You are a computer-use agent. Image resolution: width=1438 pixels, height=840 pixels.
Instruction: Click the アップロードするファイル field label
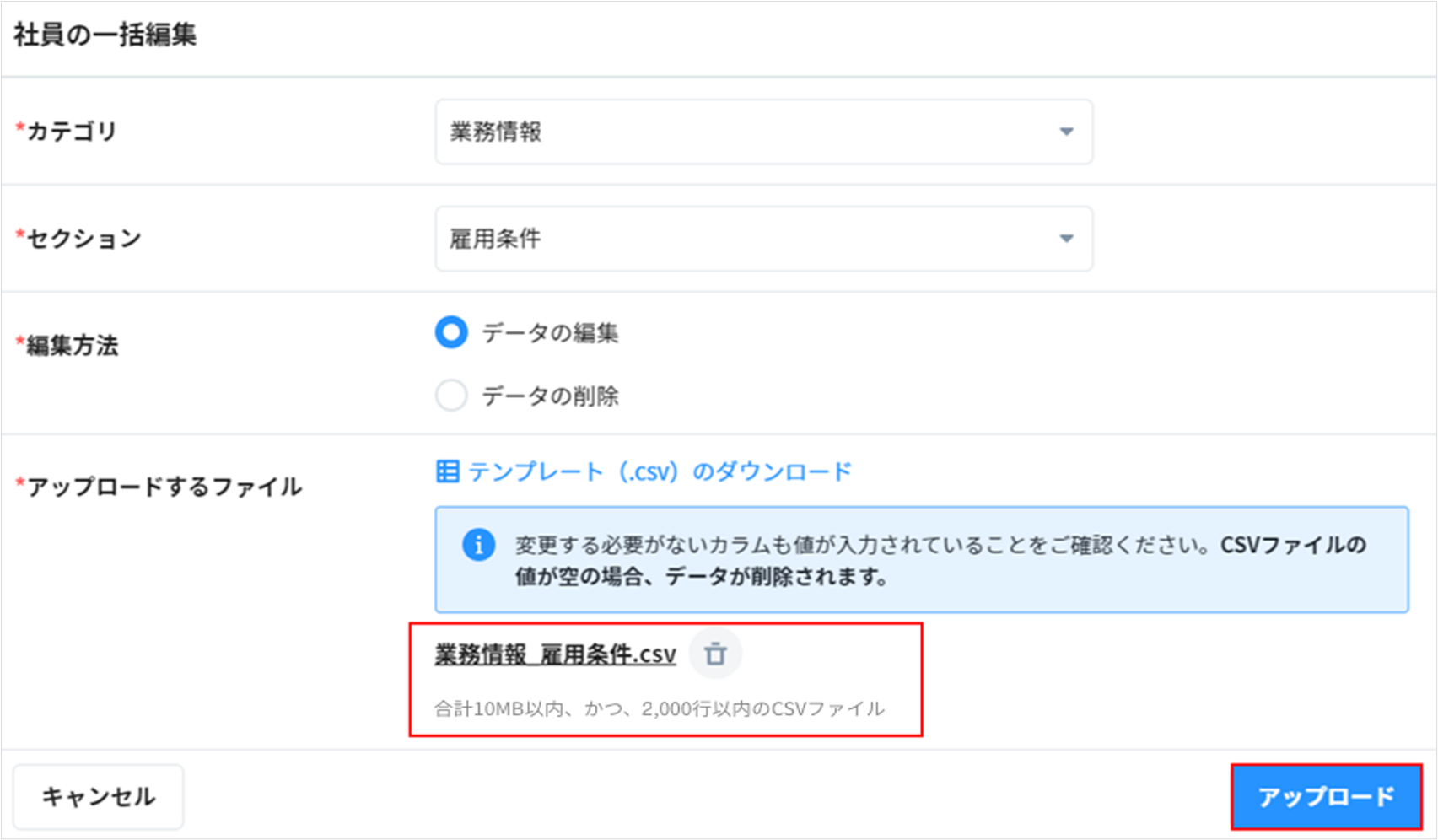click(164, 487)
